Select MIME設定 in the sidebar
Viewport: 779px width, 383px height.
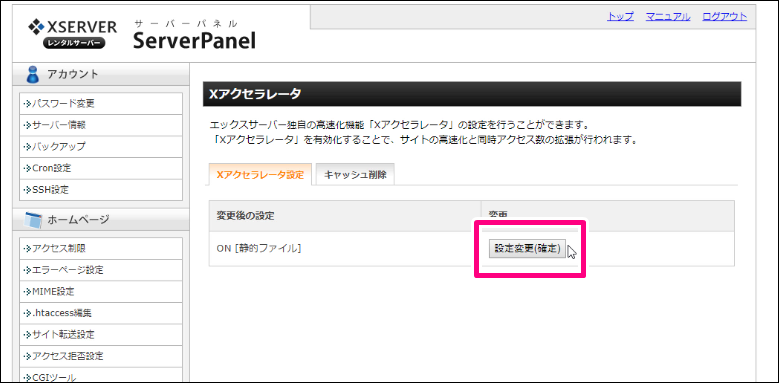(x=101, y=292)
